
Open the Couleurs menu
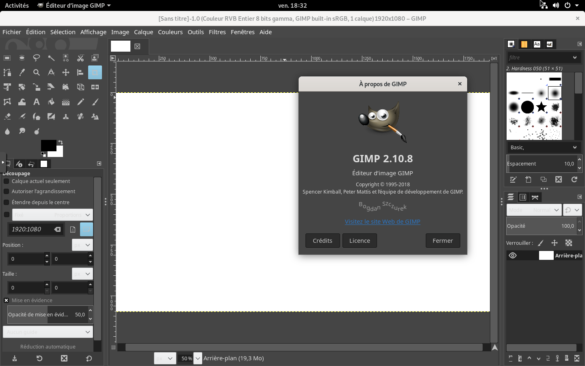[170, 32]
